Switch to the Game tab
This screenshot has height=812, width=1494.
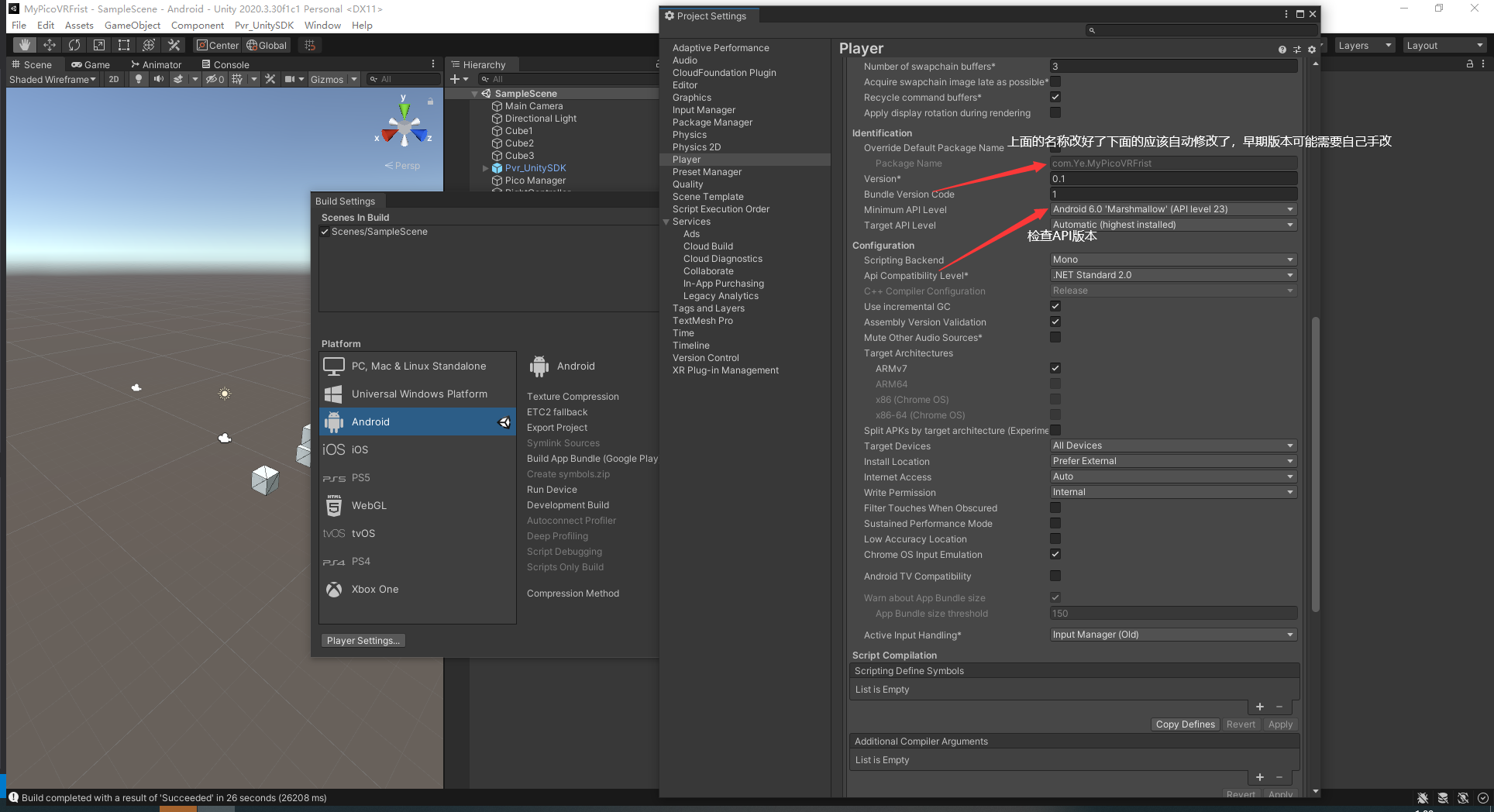[91, 64]
